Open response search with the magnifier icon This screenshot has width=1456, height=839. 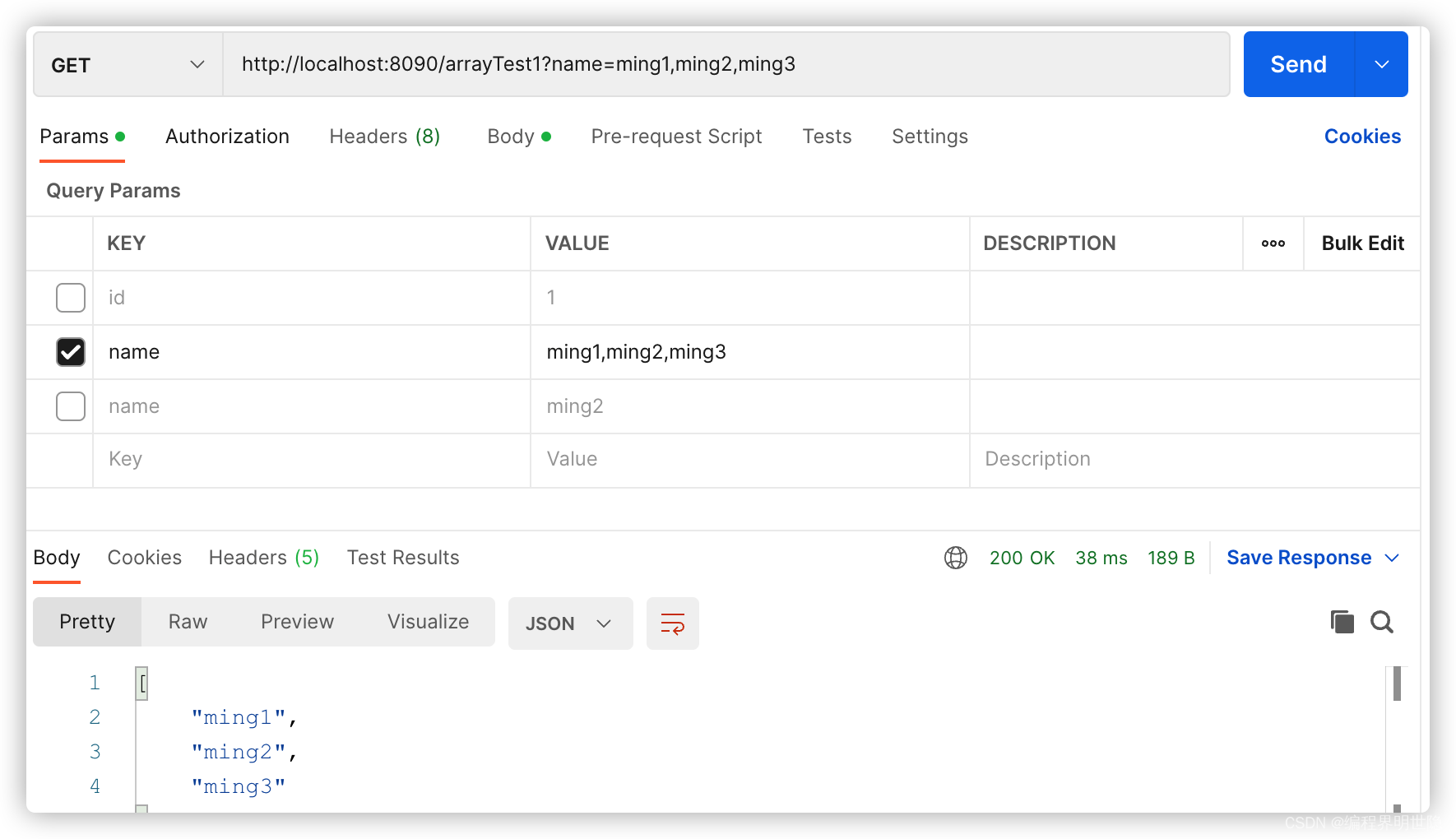pyautogui.click(x=1382, y=622)
